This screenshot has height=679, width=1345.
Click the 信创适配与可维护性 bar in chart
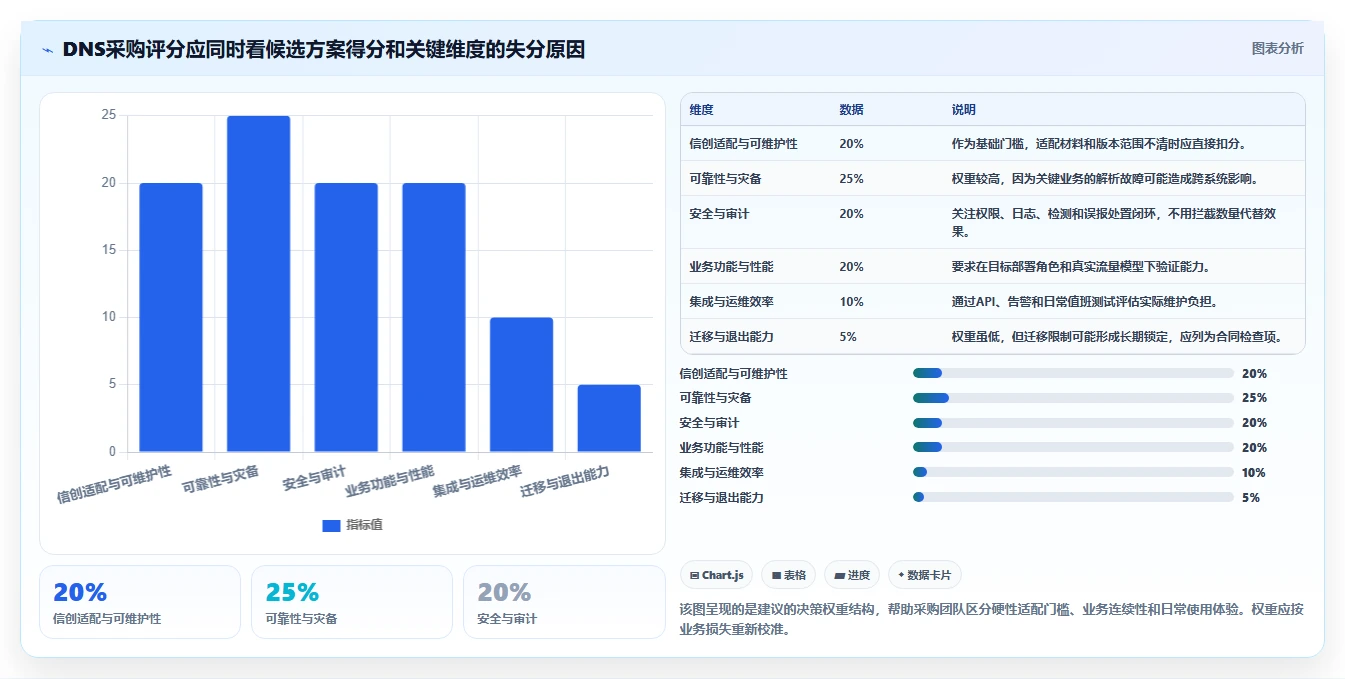pyautogui.click(x=171, y=317)
